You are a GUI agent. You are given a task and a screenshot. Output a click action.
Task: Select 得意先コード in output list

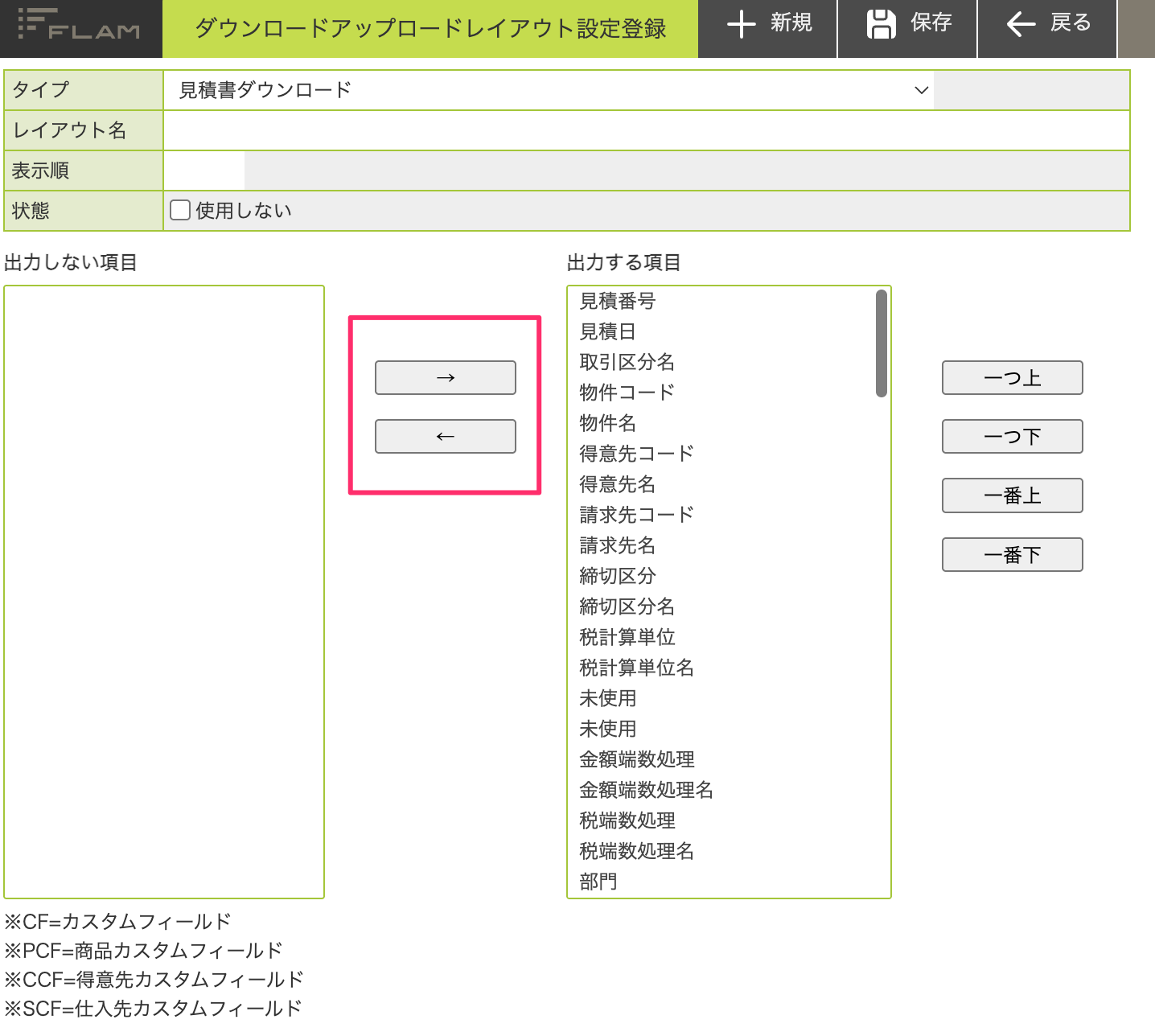click(x=637, y=454)
